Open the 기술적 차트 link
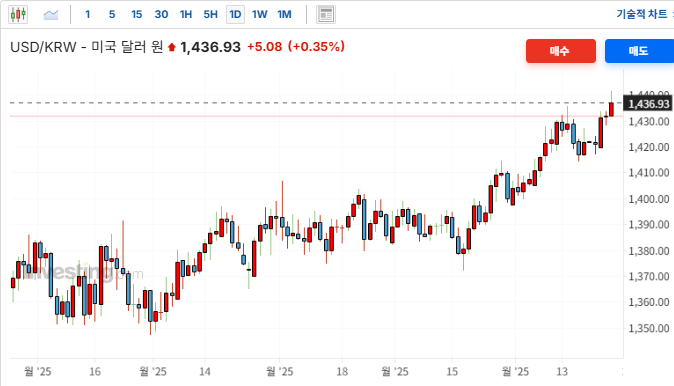 [642, 14]
